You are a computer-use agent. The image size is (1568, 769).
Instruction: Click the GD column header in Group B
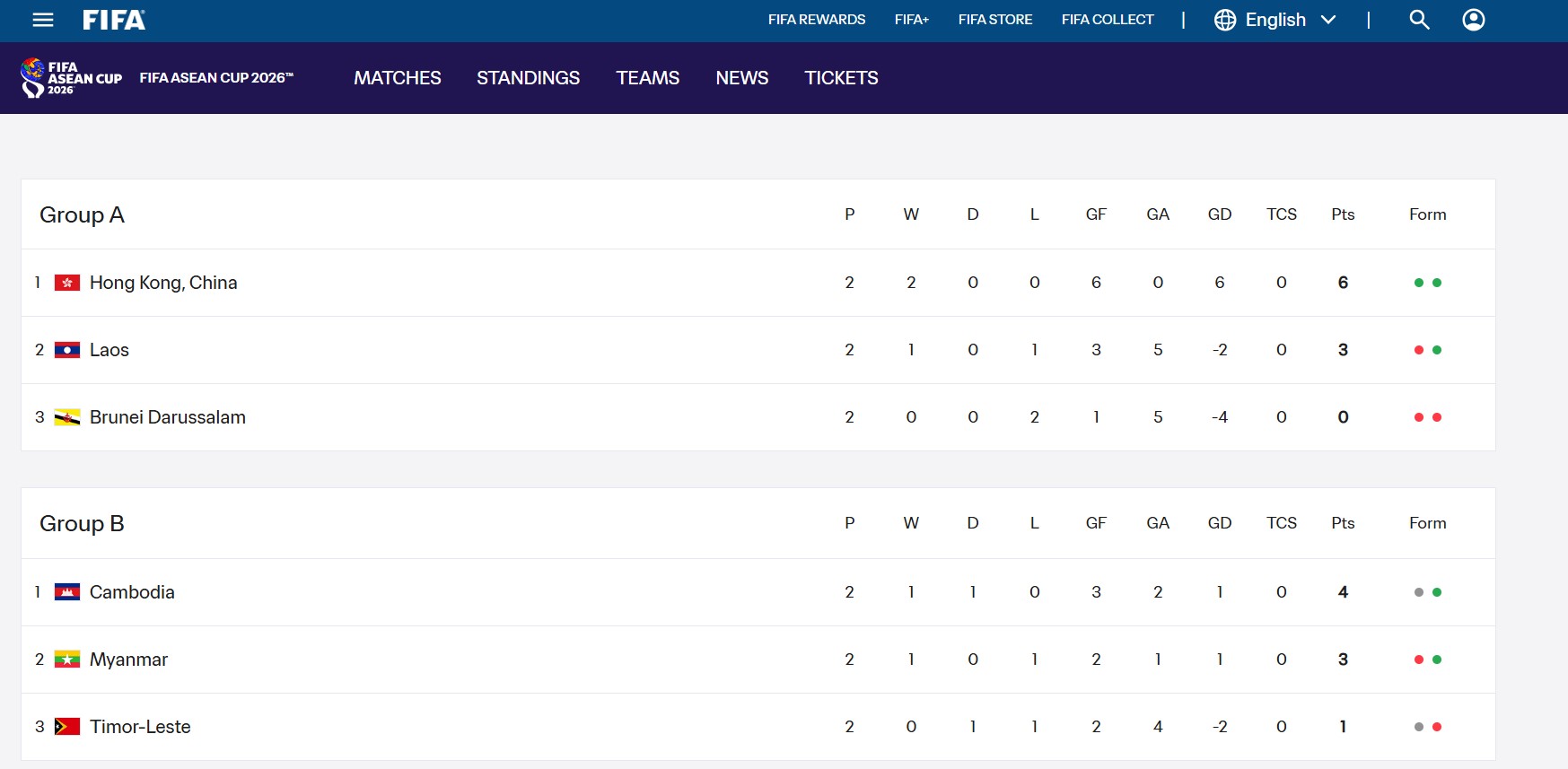point(1220,523)
